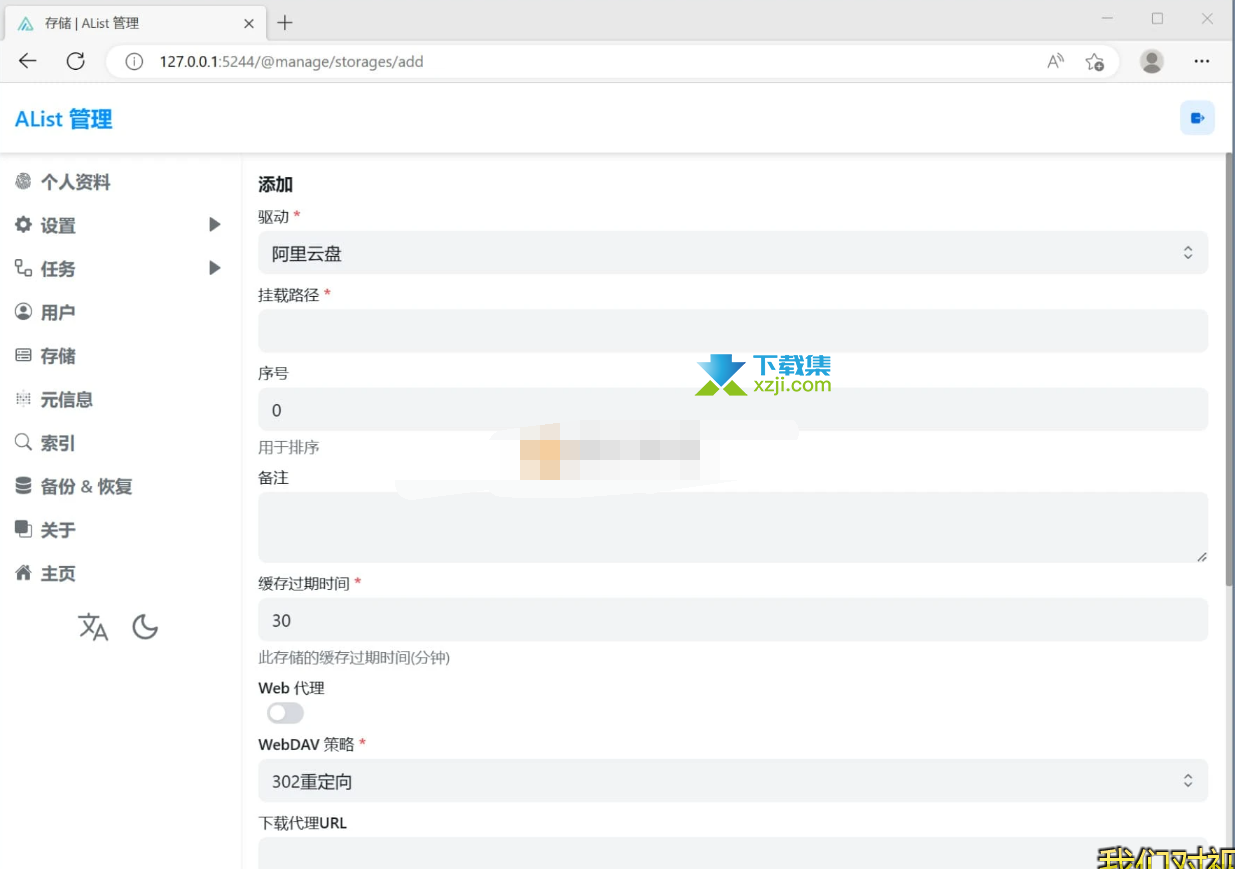1235x869 pixels.
Task: Click the 备注 textarea resize handle
Action: point(1201,556)
